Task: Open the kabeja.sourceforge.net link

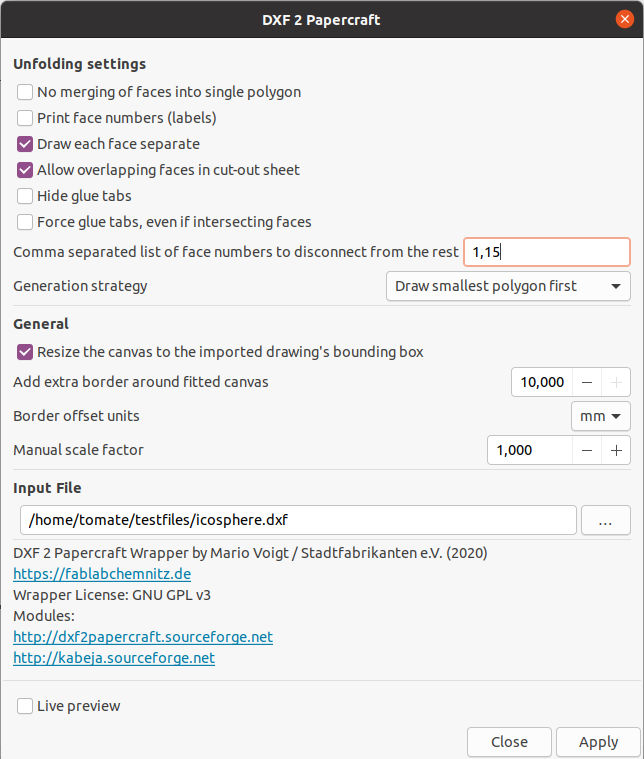Action: (x=114, y=658)
